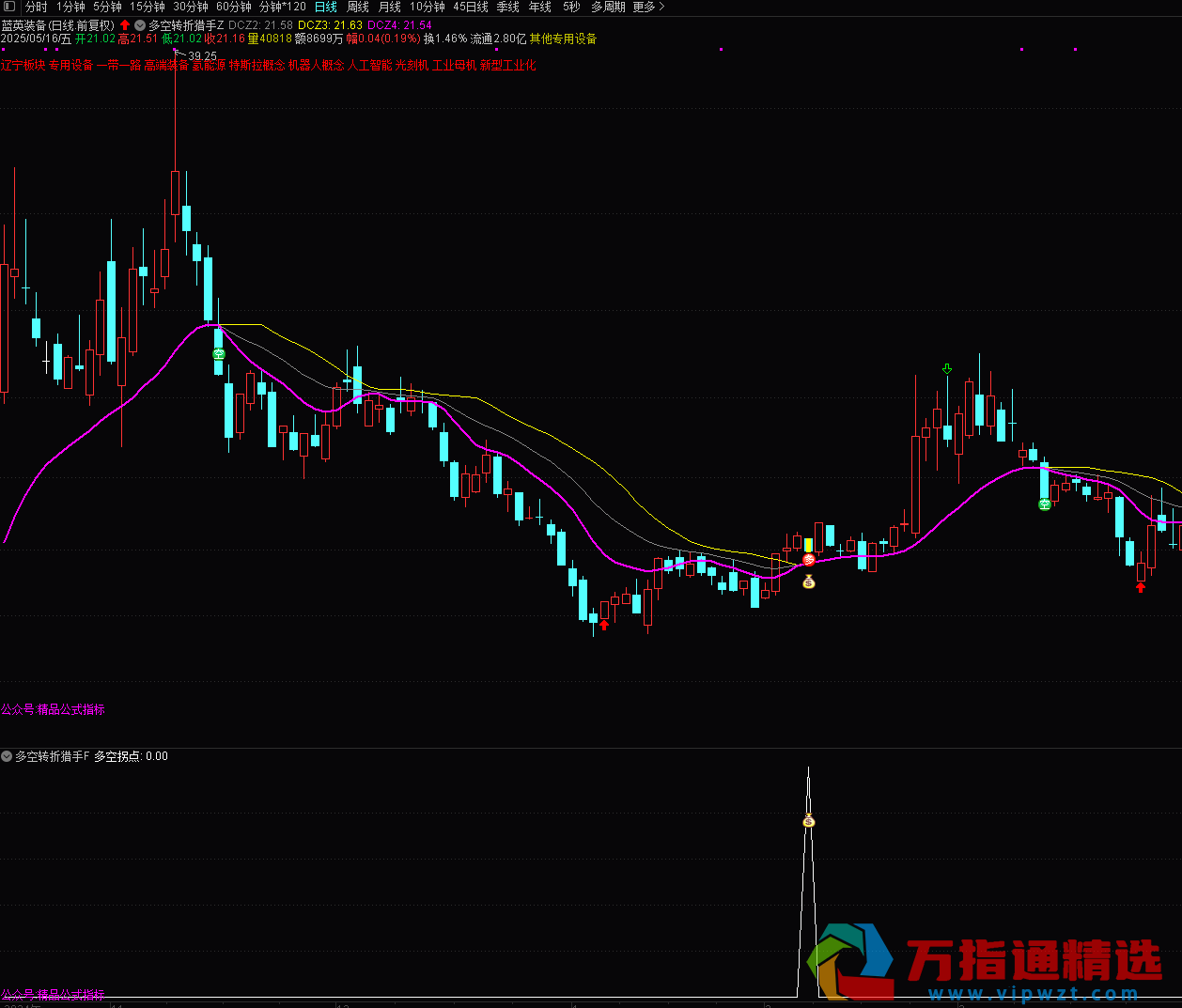
Task: Open the 光刻机 concept tag
Action: pos(412,65)
